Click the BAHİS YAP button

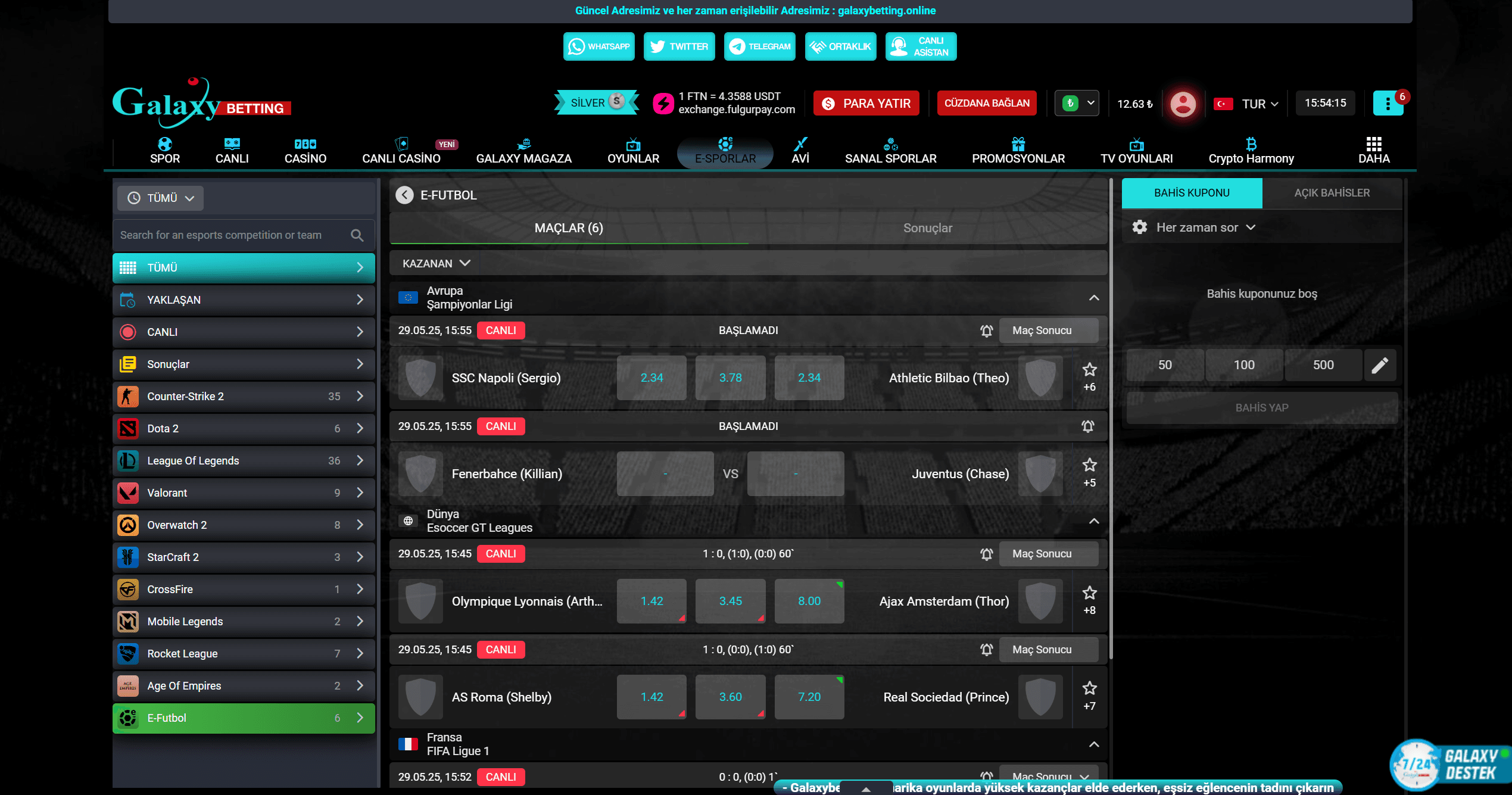point(1261,408)
